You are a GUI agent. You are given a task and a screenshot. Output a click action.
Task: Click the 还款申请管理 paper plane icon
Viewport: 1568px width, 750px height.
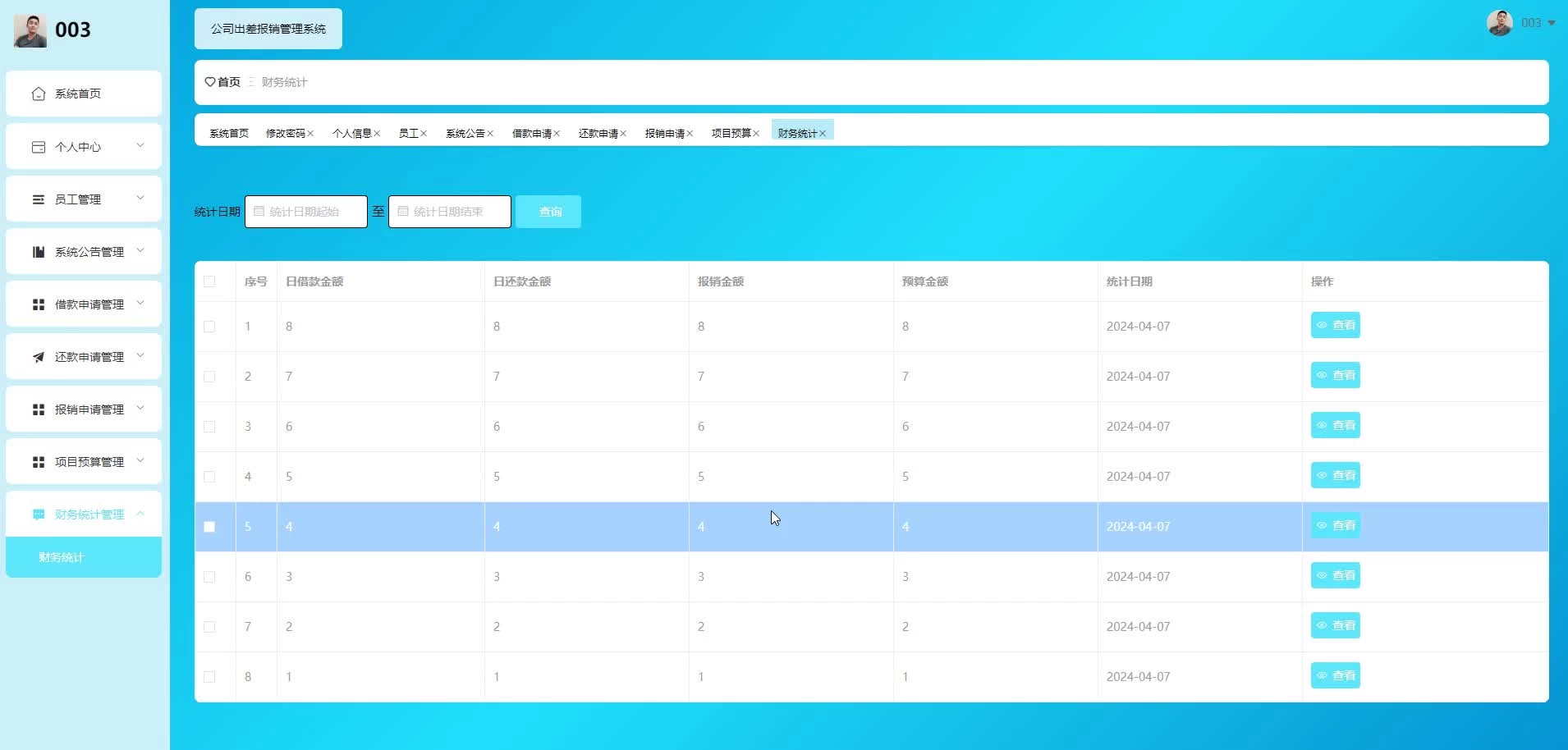point(39,357)
